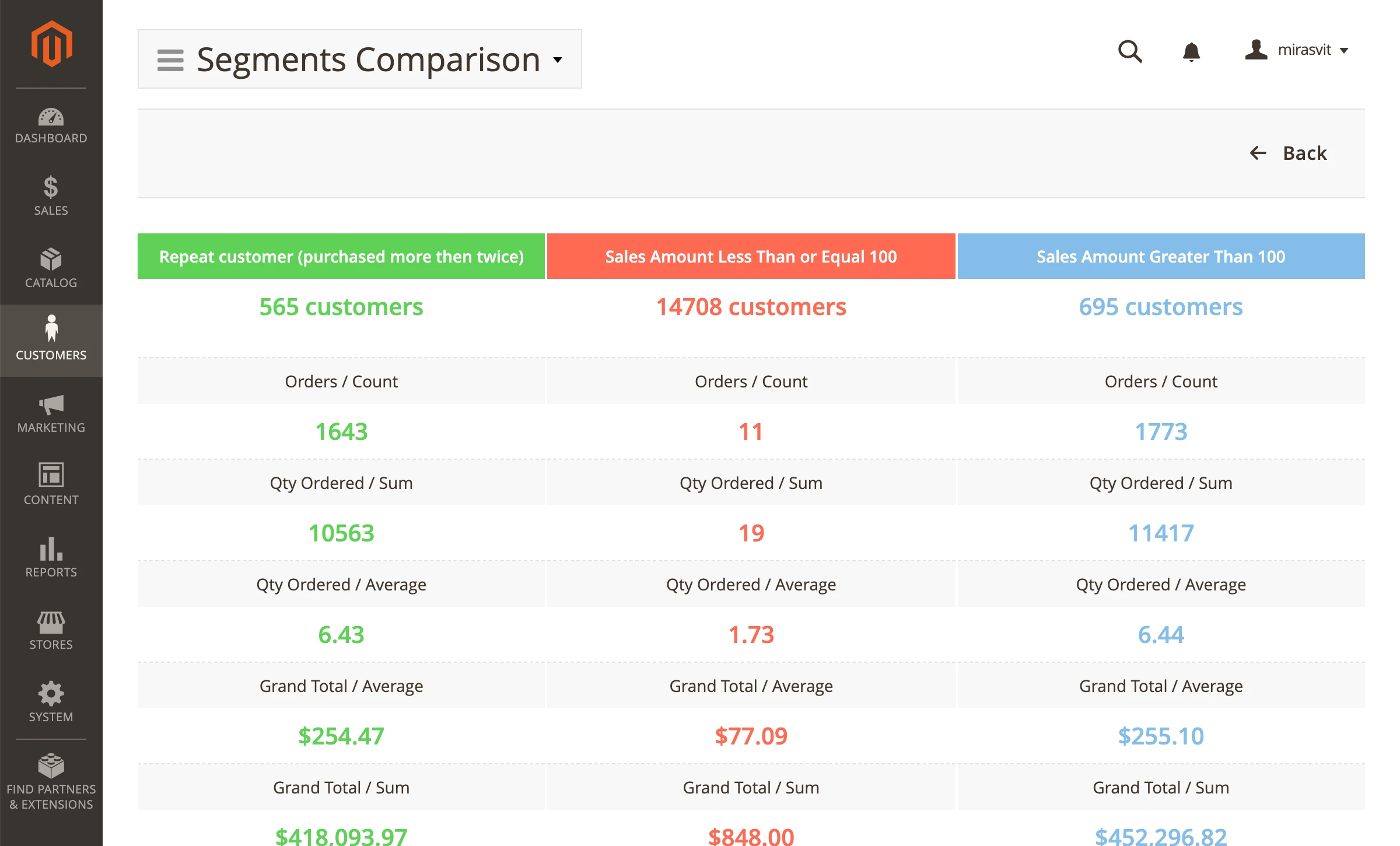Click the red Sales Amount Less Than header
The height and width of the screenshot is (846, 1400).
[x=751, y=257]
